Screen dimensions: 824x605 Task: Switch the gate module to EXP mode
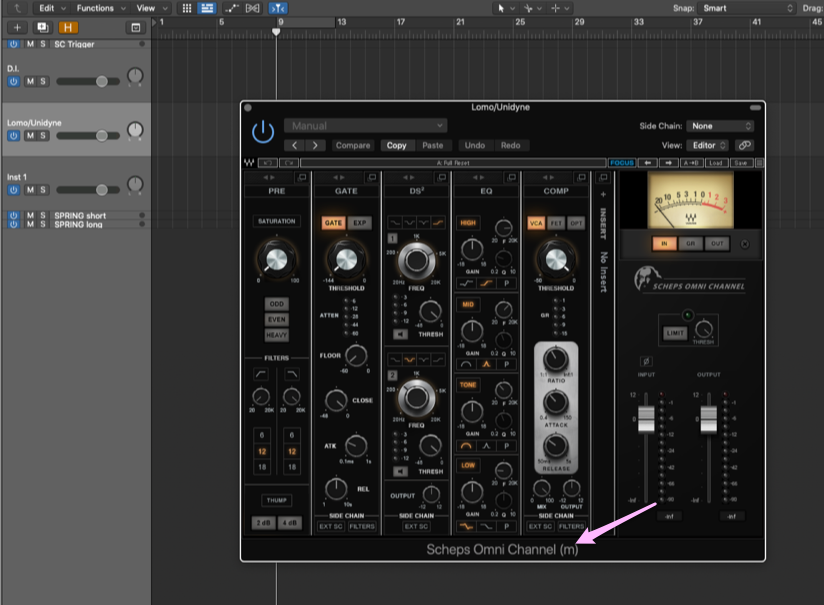pos(359,223)
